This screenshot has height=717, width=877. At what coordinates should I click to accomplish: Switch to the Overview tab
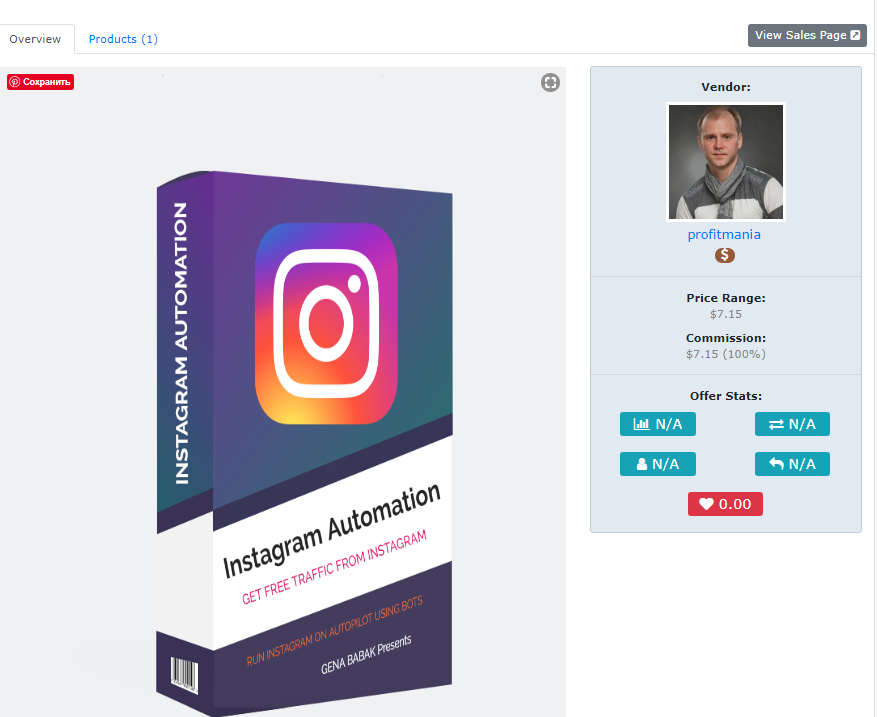coord(35,39)
